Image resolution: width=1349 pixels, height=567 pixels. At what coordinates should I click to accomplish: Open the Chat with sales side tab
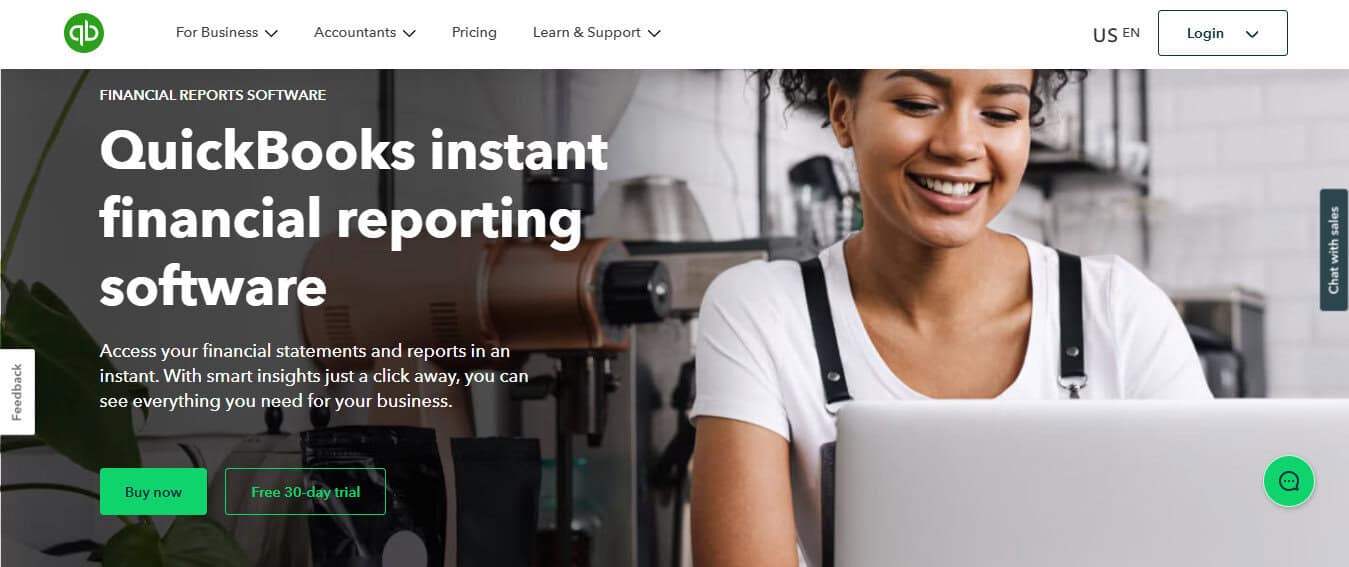(1334, 250)
